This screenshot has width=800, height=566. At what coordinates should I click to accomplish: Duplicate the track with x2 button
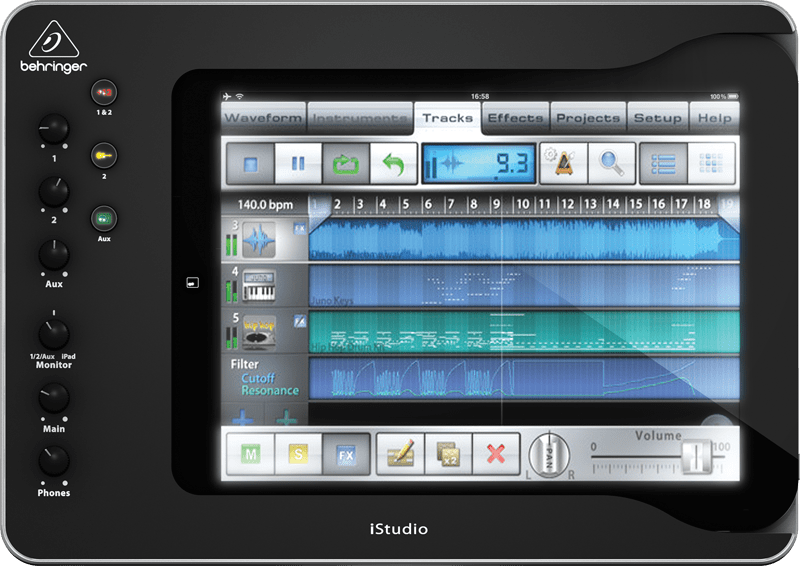[x=447, y=454]
